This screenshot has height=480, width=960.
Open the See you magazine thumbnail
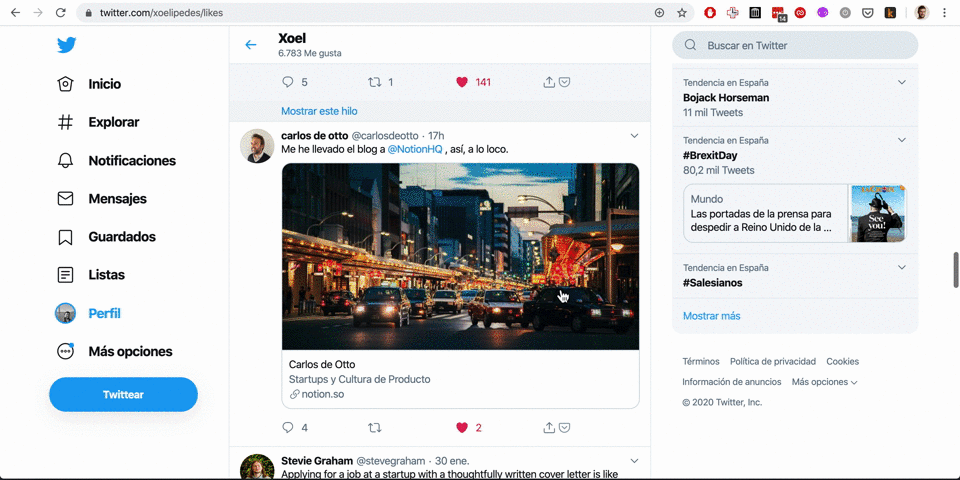[878, 214]
